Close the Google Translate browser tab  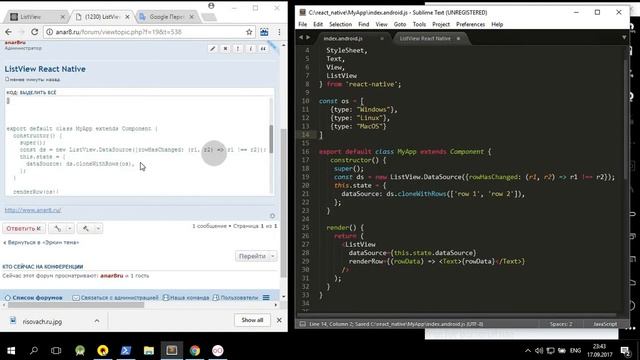(191, 17)
